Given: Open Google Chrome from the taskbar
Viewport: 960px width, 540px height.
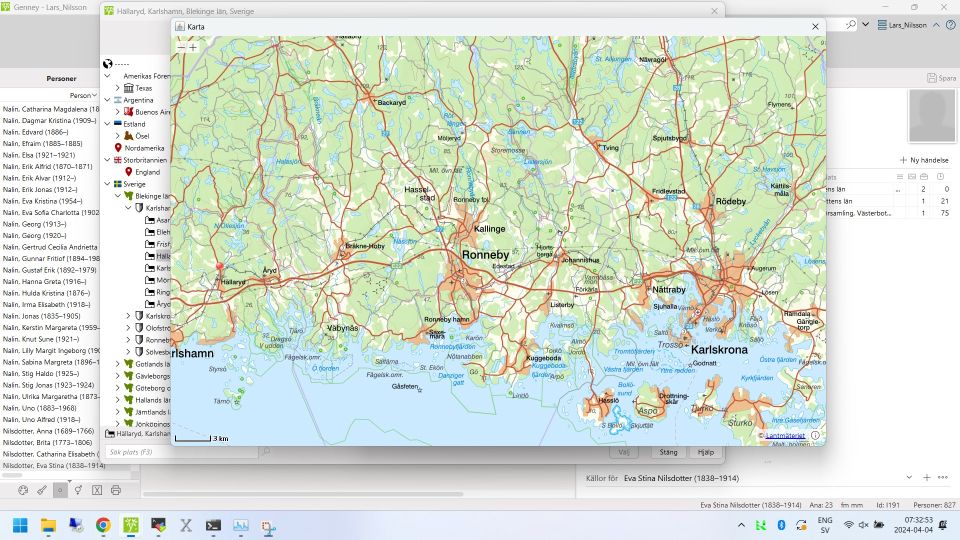Looking at the screenshot, I should pos(103,525).
